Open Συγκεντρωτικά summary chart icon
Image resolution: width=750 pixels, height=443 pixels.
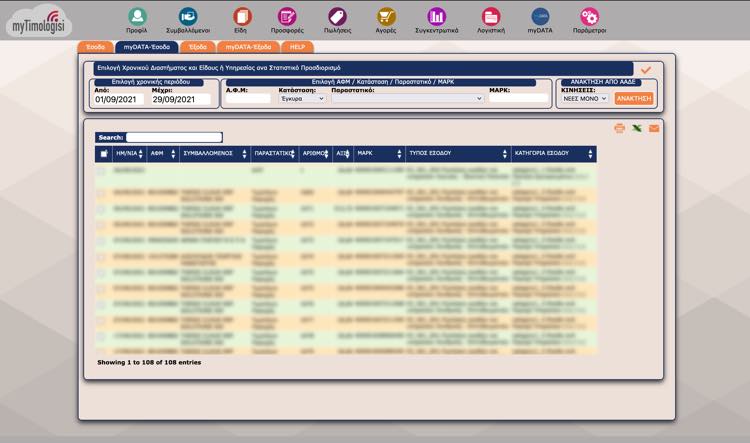[437, 17]
